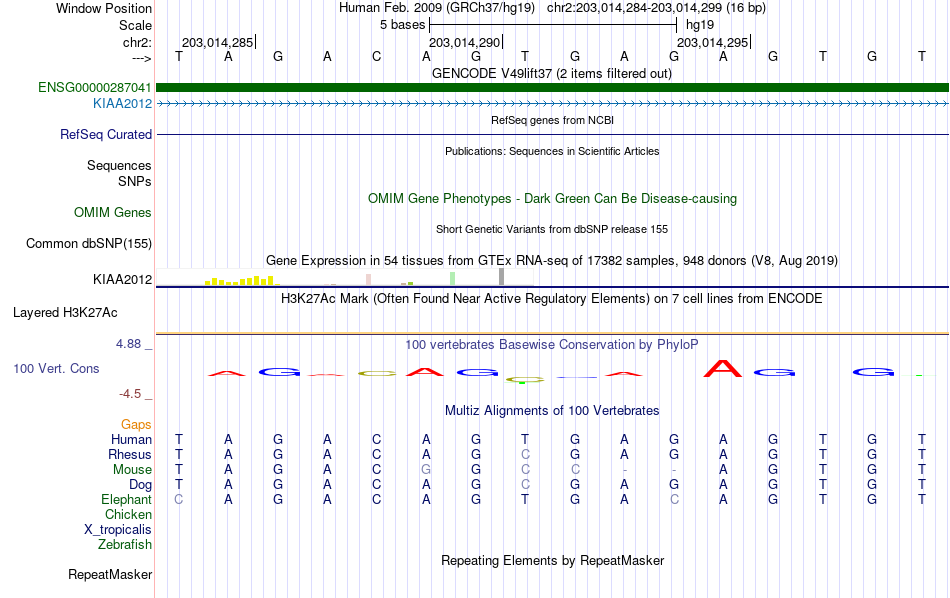Select the Dog alignment row label
The image size is (950, 598).
click(x=141, y=485)
